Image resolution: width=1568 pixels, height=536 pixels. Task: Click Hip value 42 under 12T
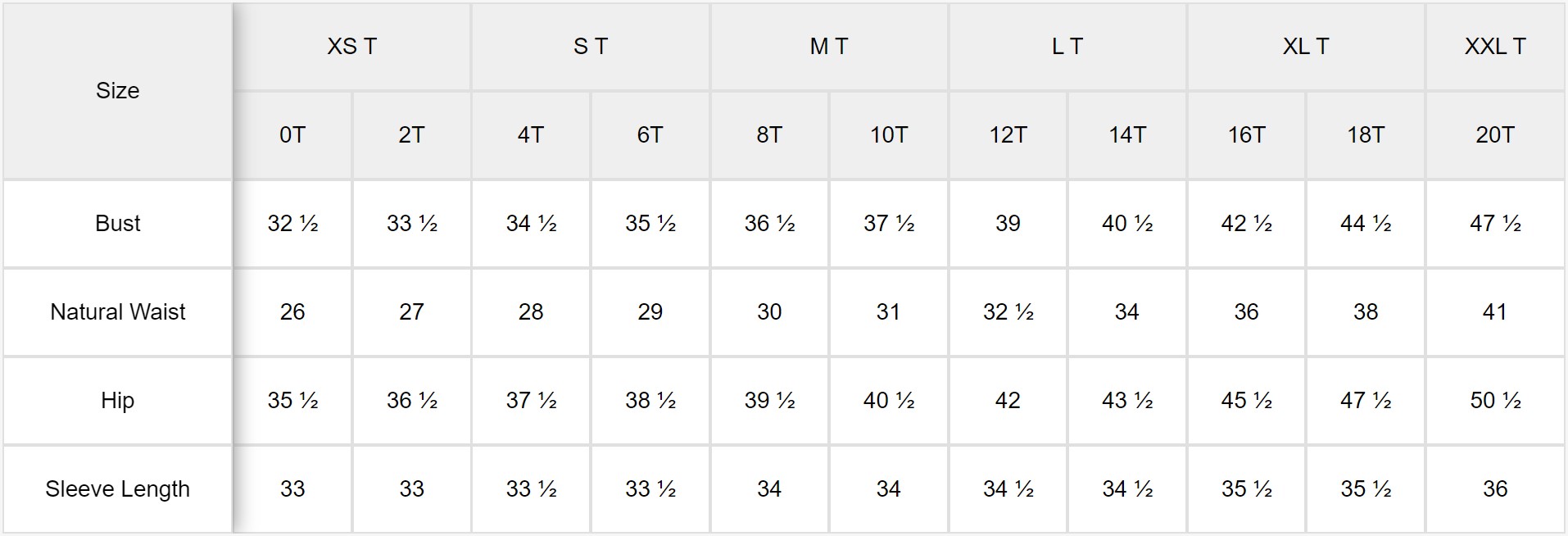(x=1008, y=401)
